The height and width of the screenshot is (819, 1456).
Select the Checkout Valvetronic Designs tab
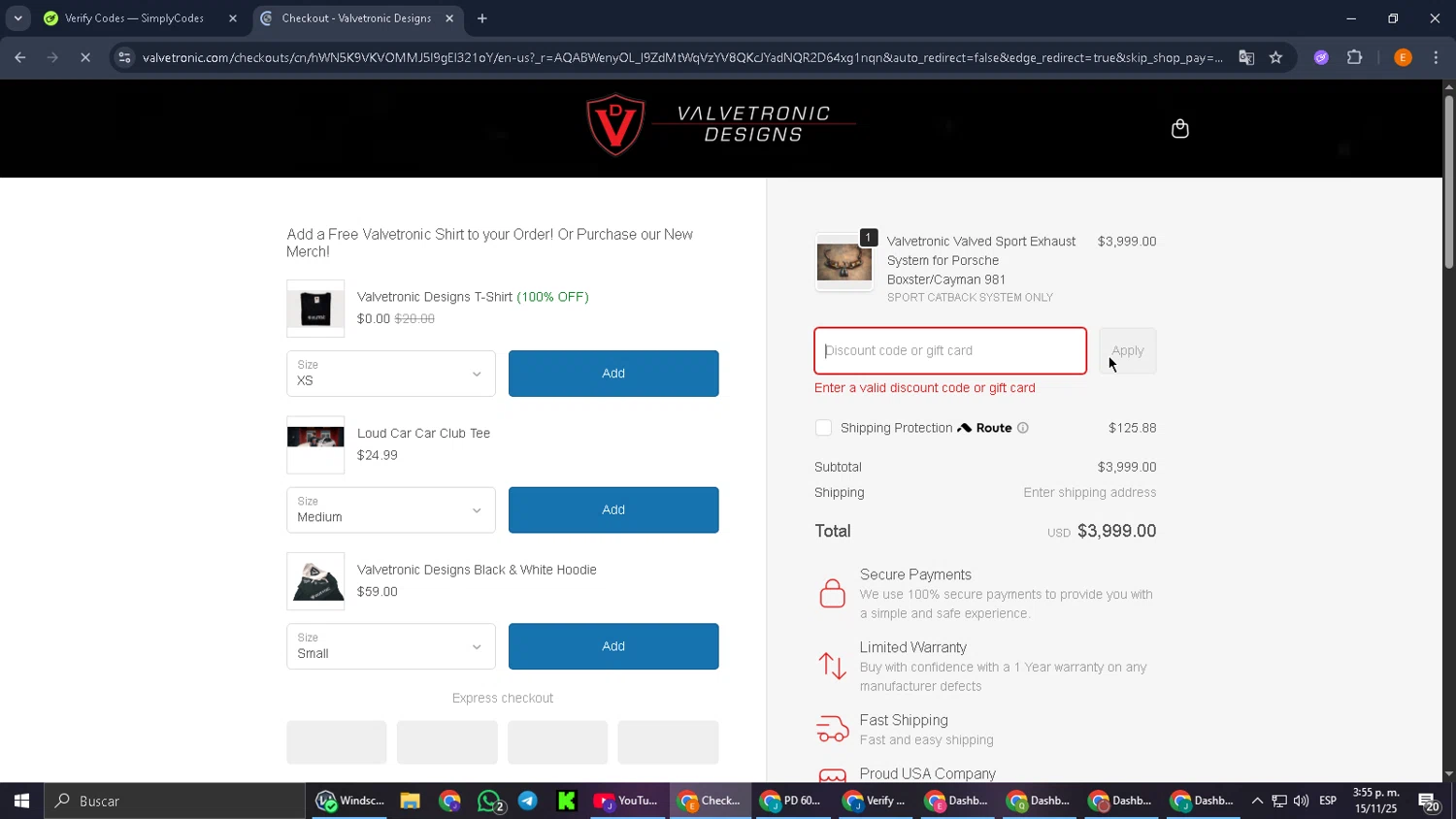[x=356, y=18]
